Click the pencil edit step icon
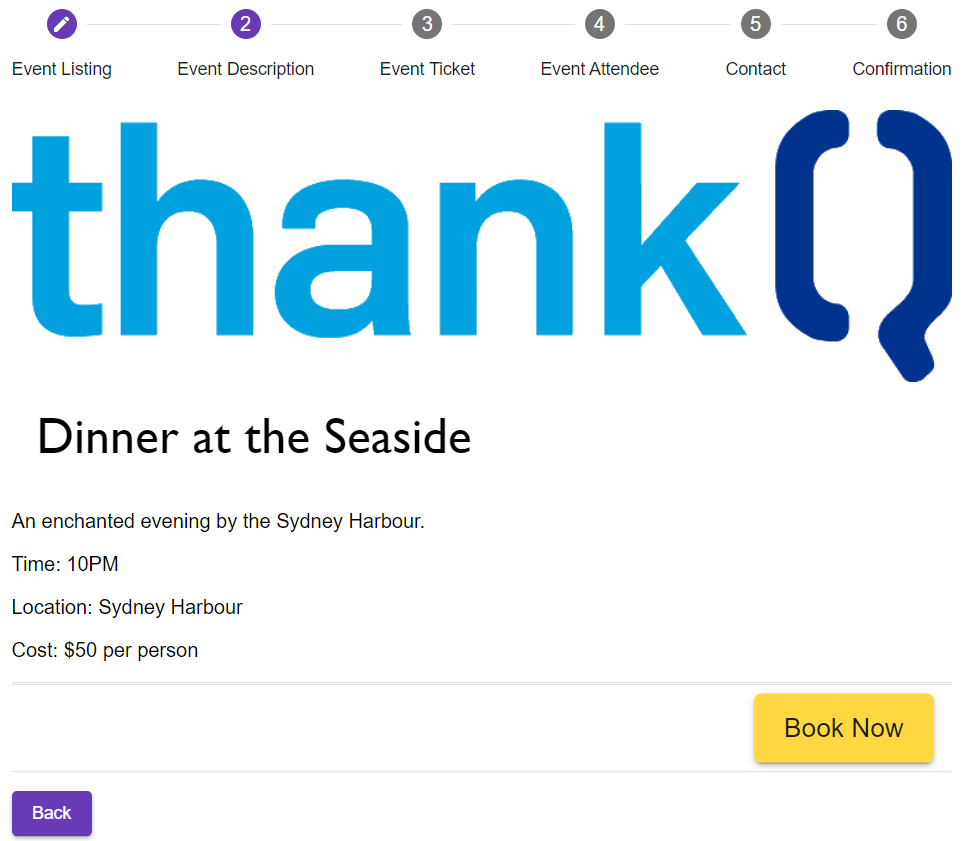 click(x=62, y=24)
